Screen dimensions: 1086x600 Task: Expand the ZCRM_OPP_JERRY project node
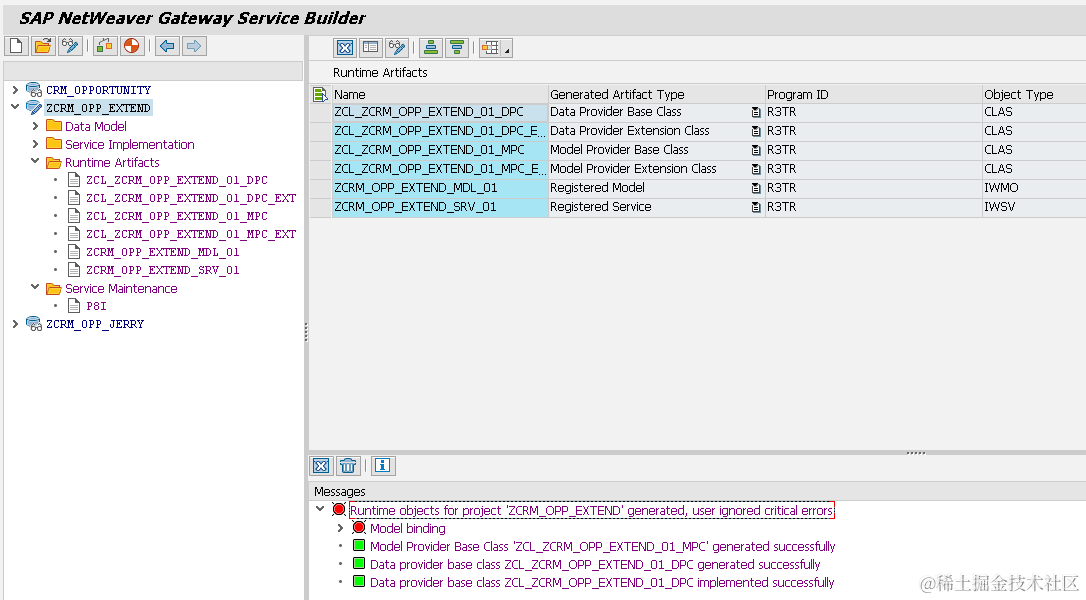point(15,324)
